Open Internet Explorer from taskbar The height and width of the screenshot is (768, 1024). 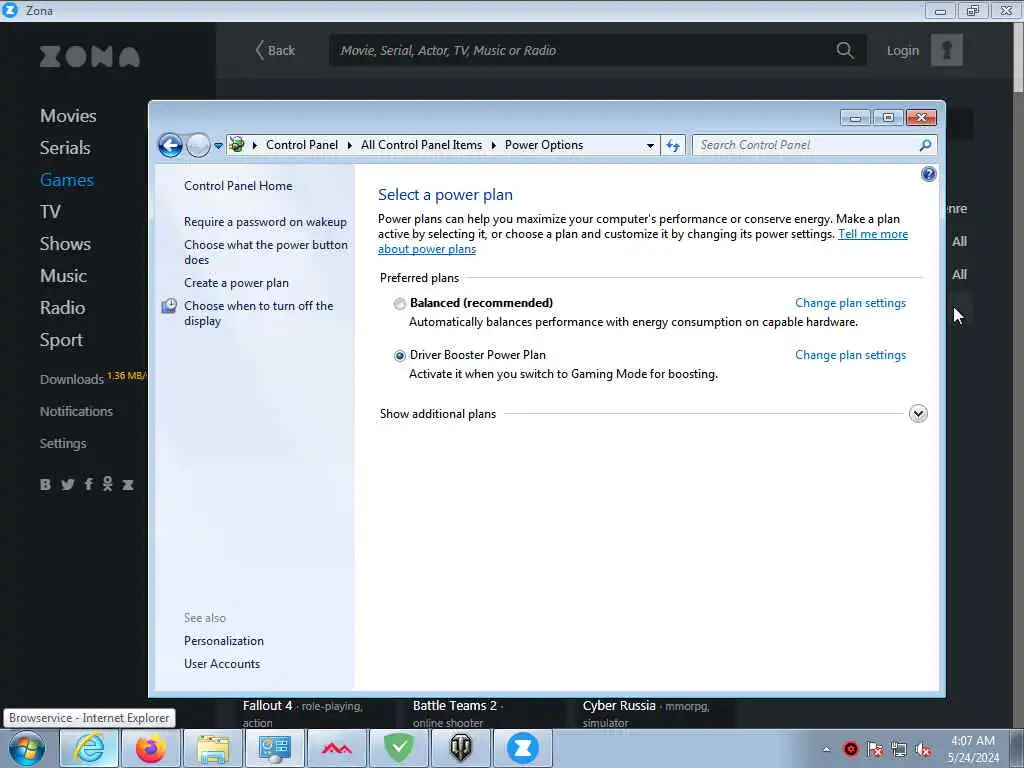click(89, 748)
